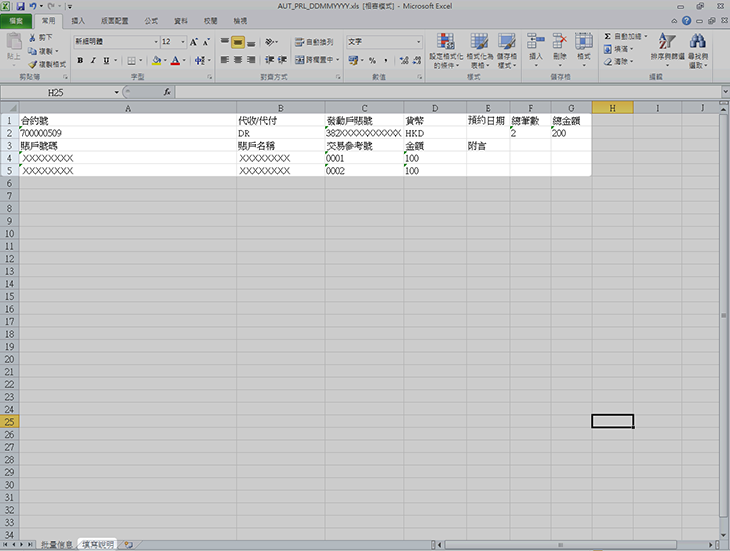Toggle underline formatting
Screen dimensions: 730x551
click(106, 60)
